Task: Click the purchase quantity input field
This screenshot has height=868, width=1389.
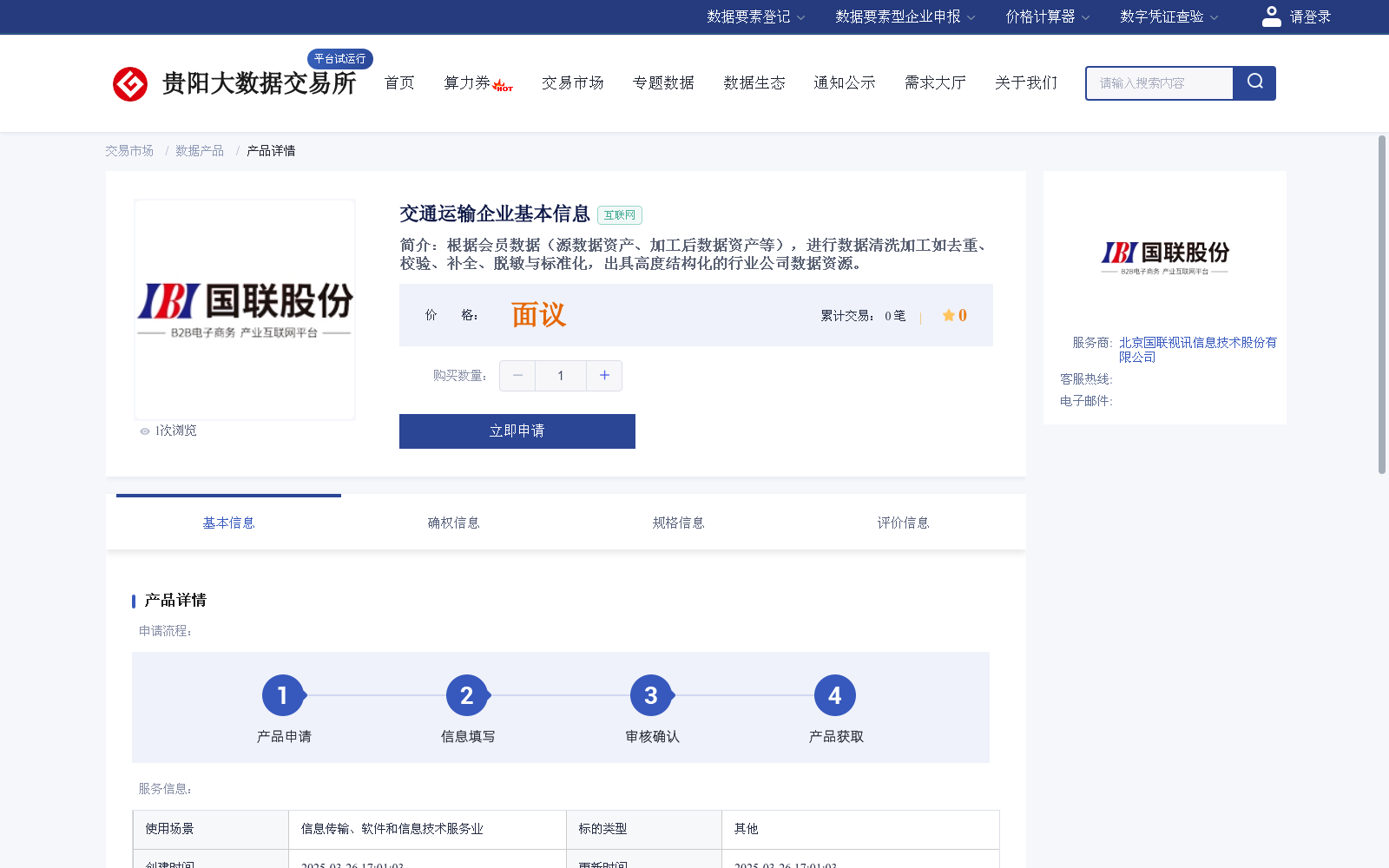Action: click(x=561, y=375)
